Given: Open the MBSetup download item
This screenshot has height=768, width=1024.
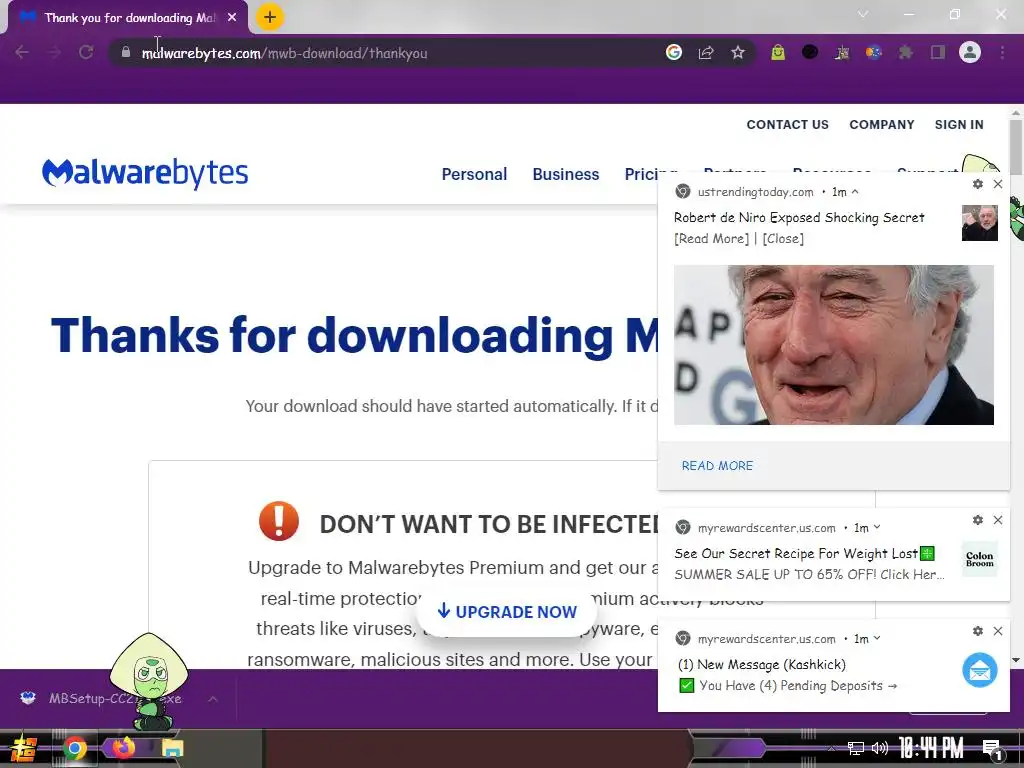Looking at the screenshot, I should point(101,699).
